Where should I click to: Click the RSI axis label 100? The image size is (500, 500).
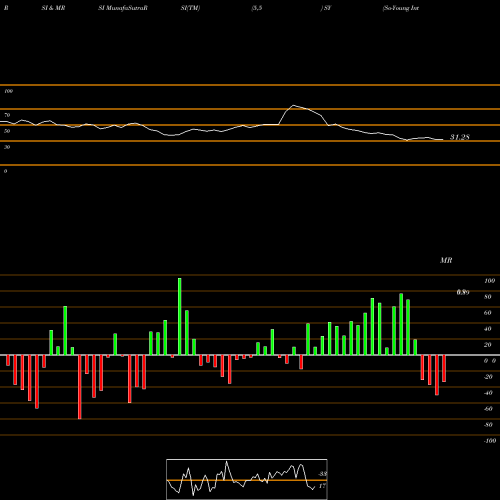point(8,91)
